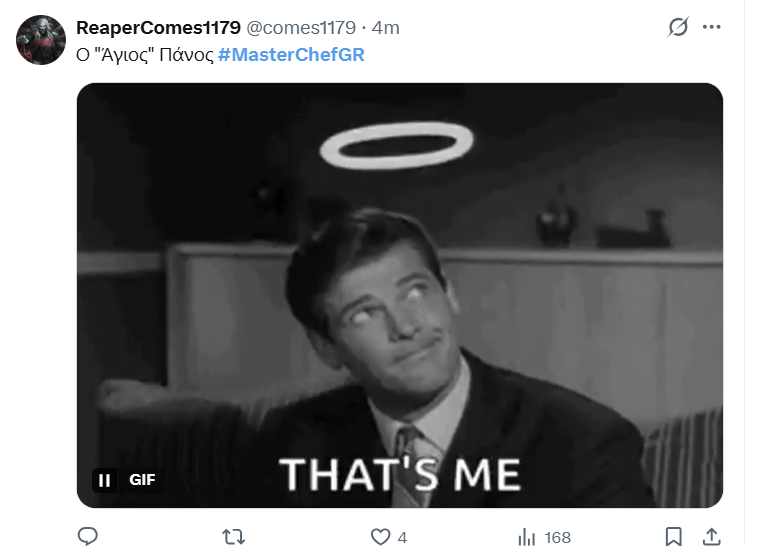
Task: Open the #MasterChefGR hashtag
Action: pos(291,54)
